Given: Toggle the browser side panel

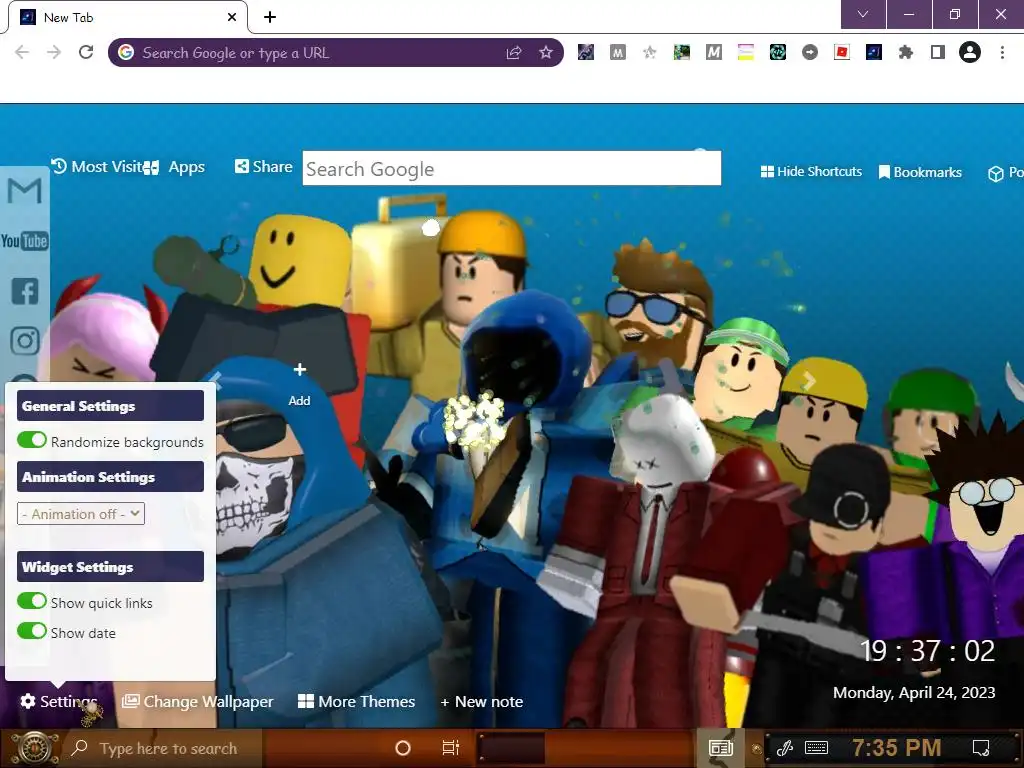Looking at the screenshot, I should point(938,52).
